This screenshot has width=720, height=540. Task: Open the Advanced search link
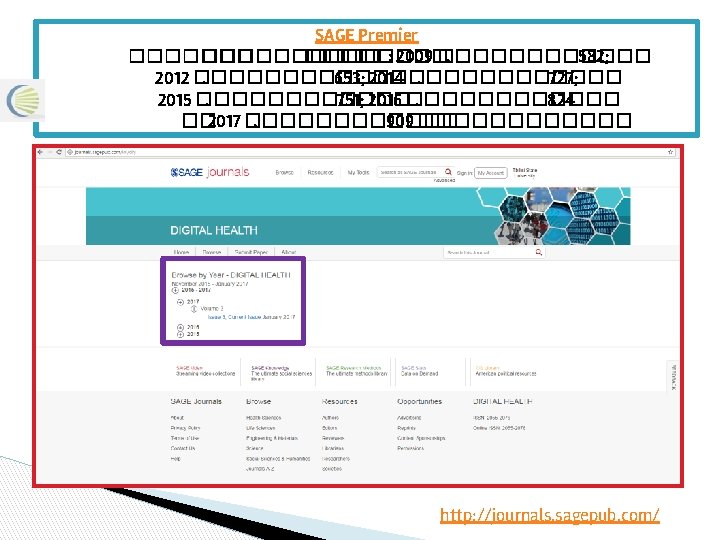click(x=444, y=180)
